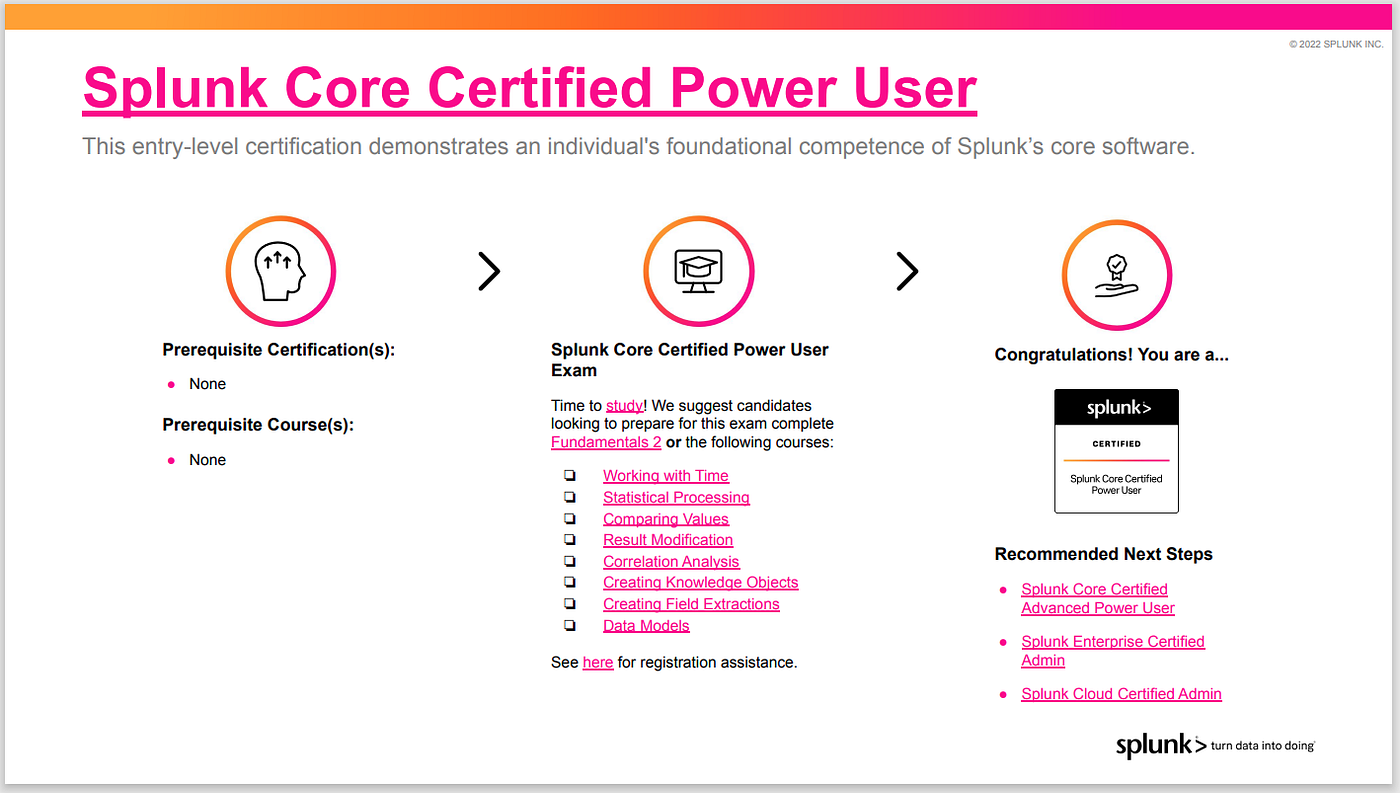Image resolution: width=1400 pixels, height=793 pixels.
Task: Open the Creating Field Extractions course link
Action: pos(691,604)
